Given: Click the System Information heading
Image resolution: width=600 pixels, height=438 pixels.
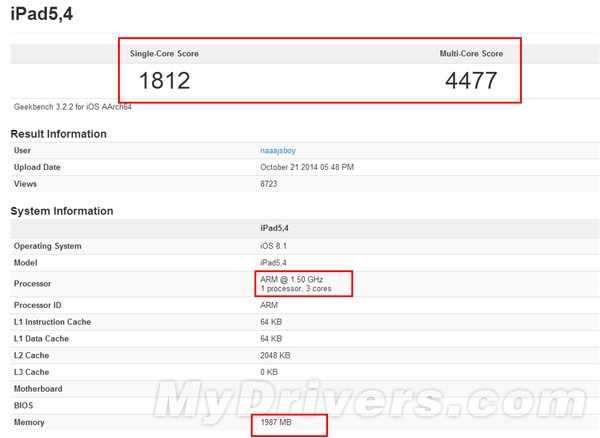Looking at the screenshot, I should 62,211.
